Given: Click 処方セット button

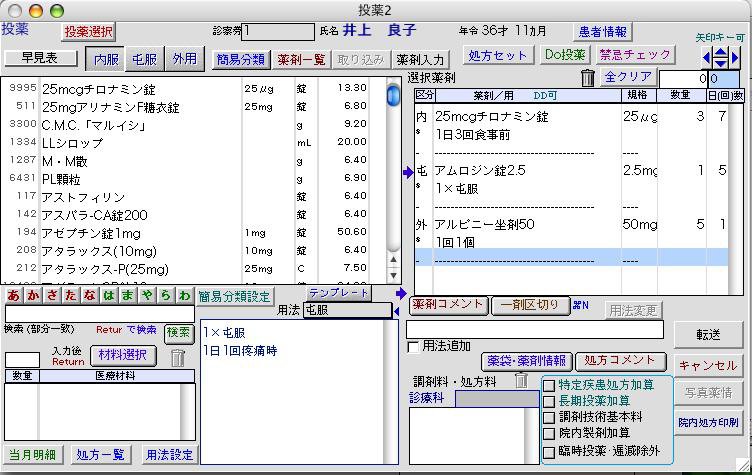Looking at the screenshot, I should pos(498,55).
